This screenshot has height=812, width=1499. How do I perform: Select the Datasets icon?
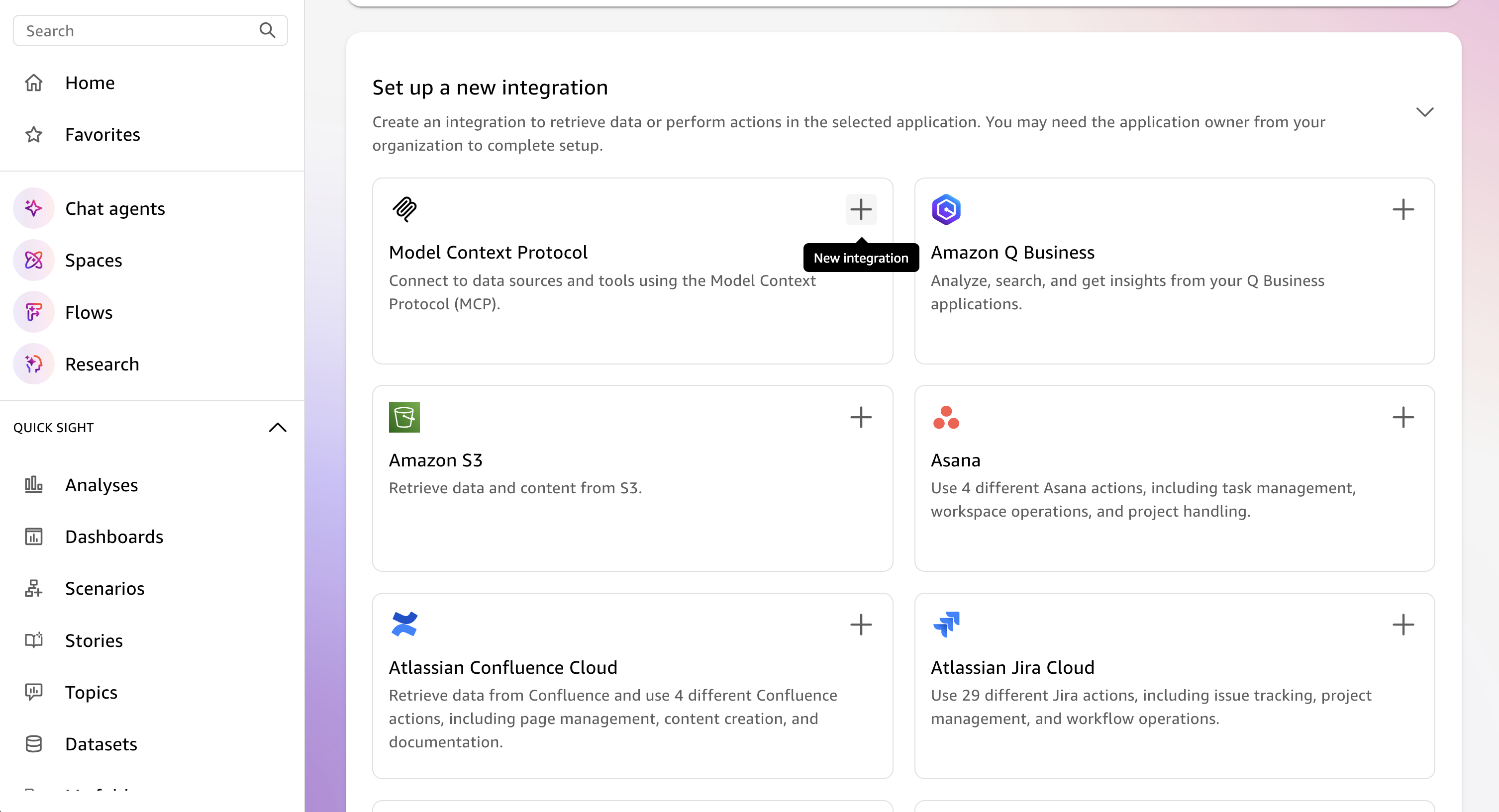[x=33, y=743]
